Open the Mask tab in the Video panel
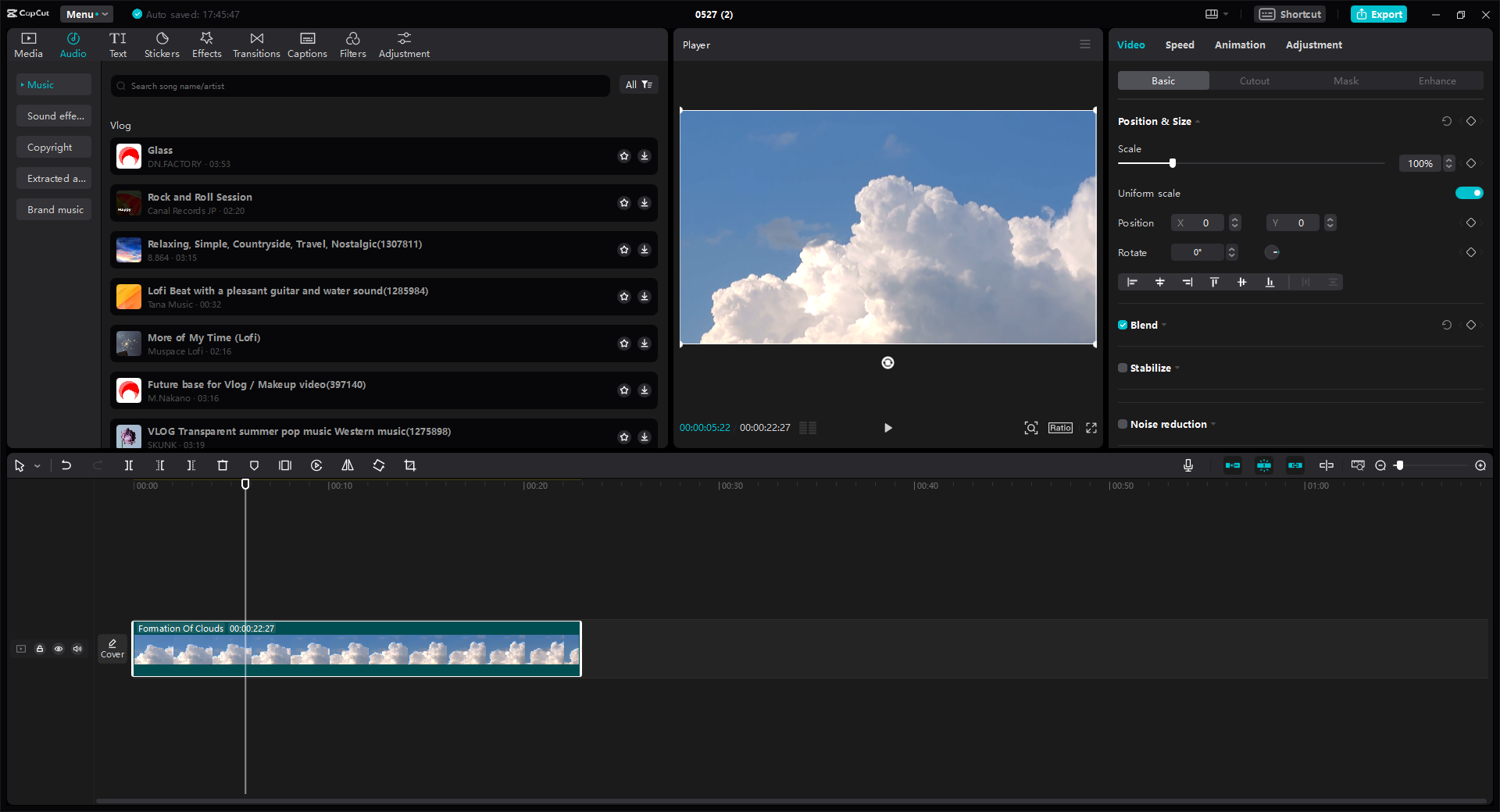The height and width of the screenshot is (812, 1500). pos(1345,80)
